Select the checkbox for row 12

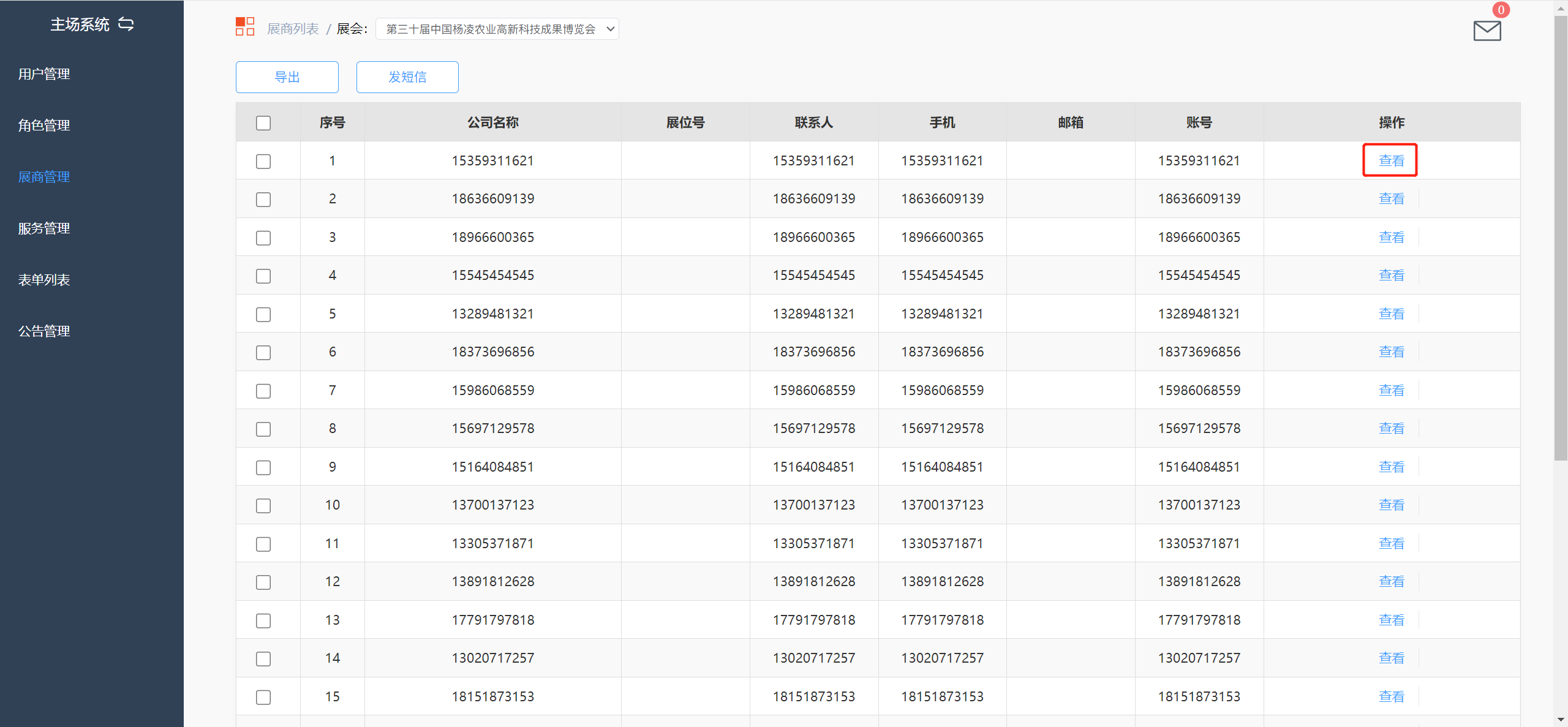(x=263, y=582)
